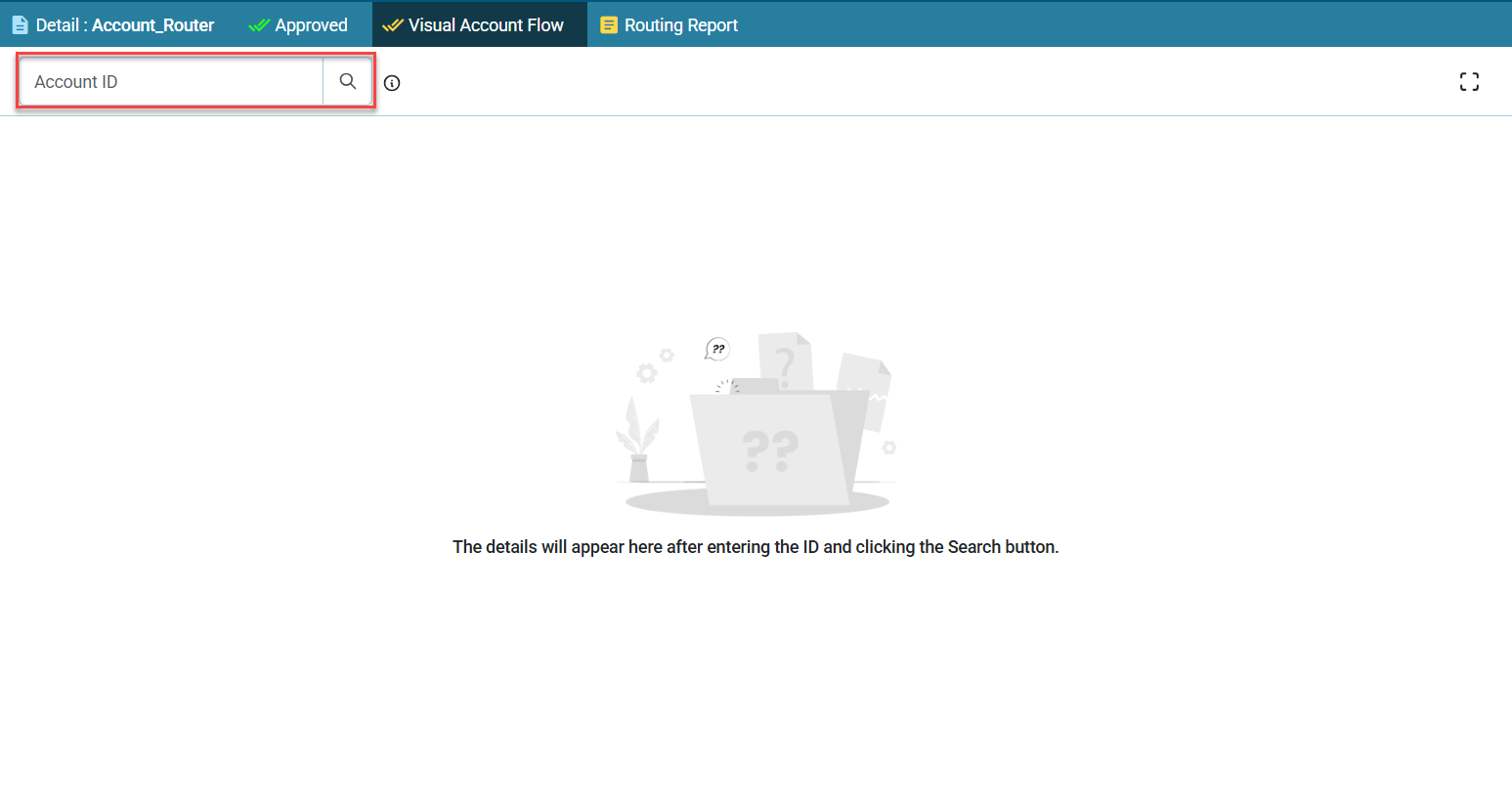
Task: Switch to the Routing Report tab
Action: (670, 24)
